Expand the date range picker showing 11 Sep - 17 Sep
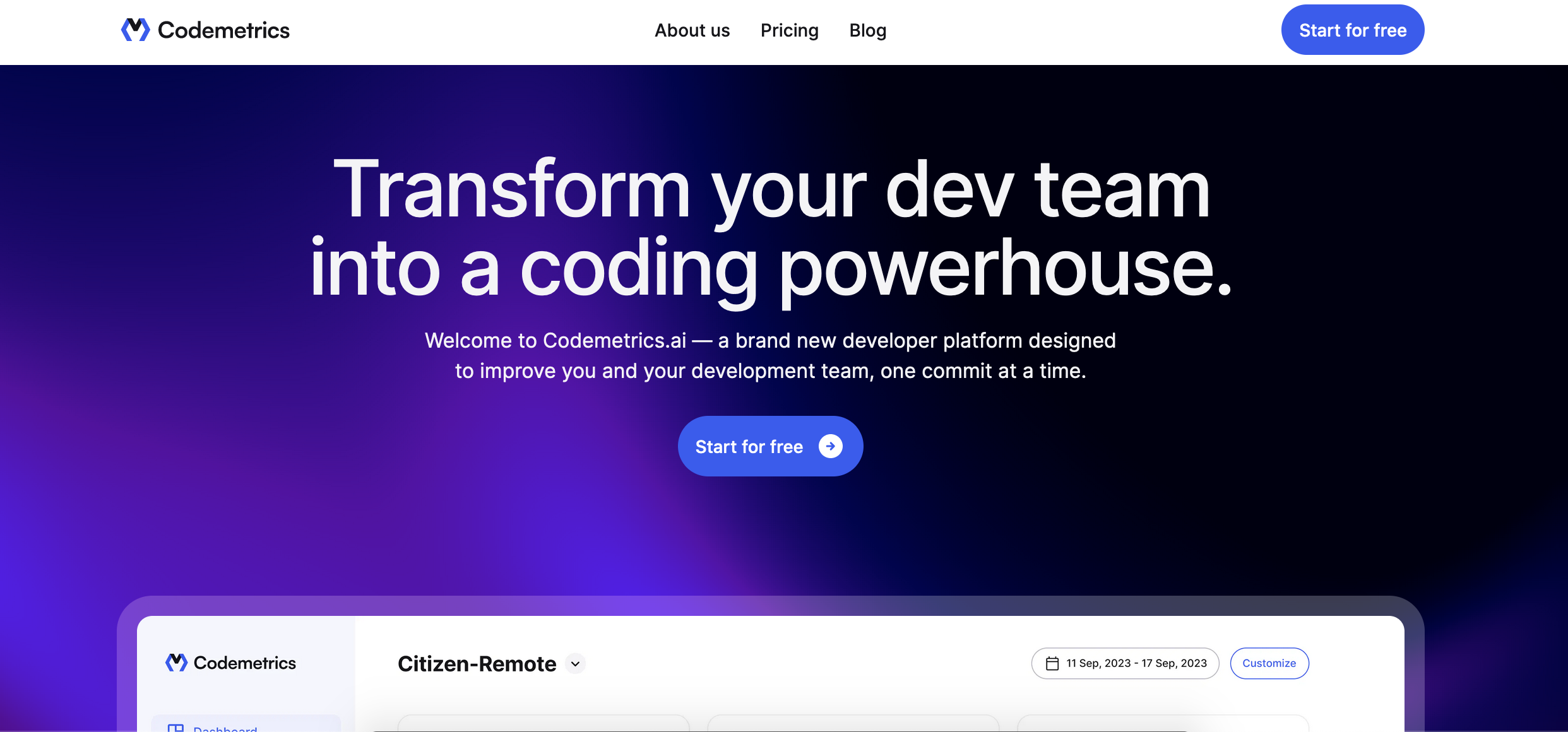Viewport: 1568px width, 732px height. 1125,663
